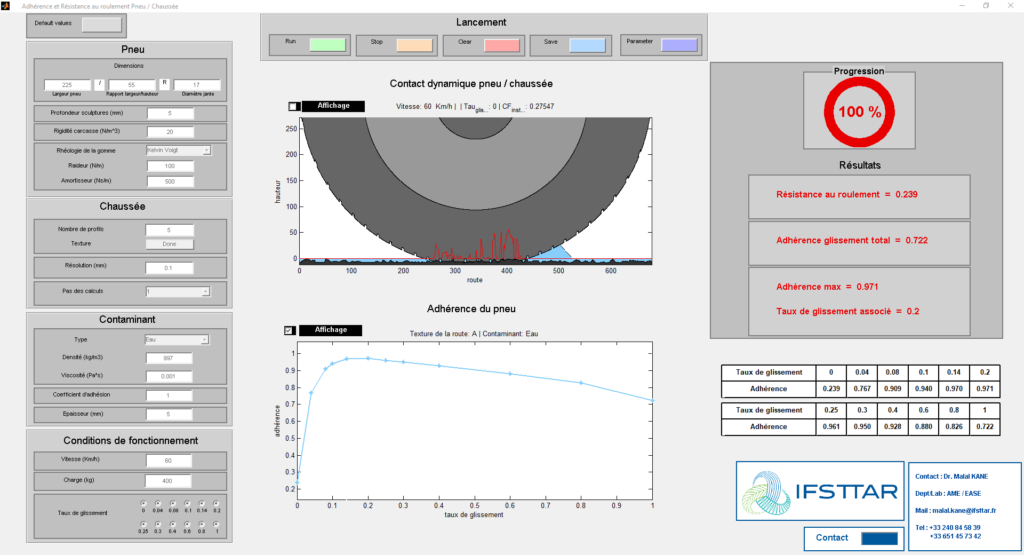
Task: Click the app icon in title bar
Action: (x=7, y=6)
